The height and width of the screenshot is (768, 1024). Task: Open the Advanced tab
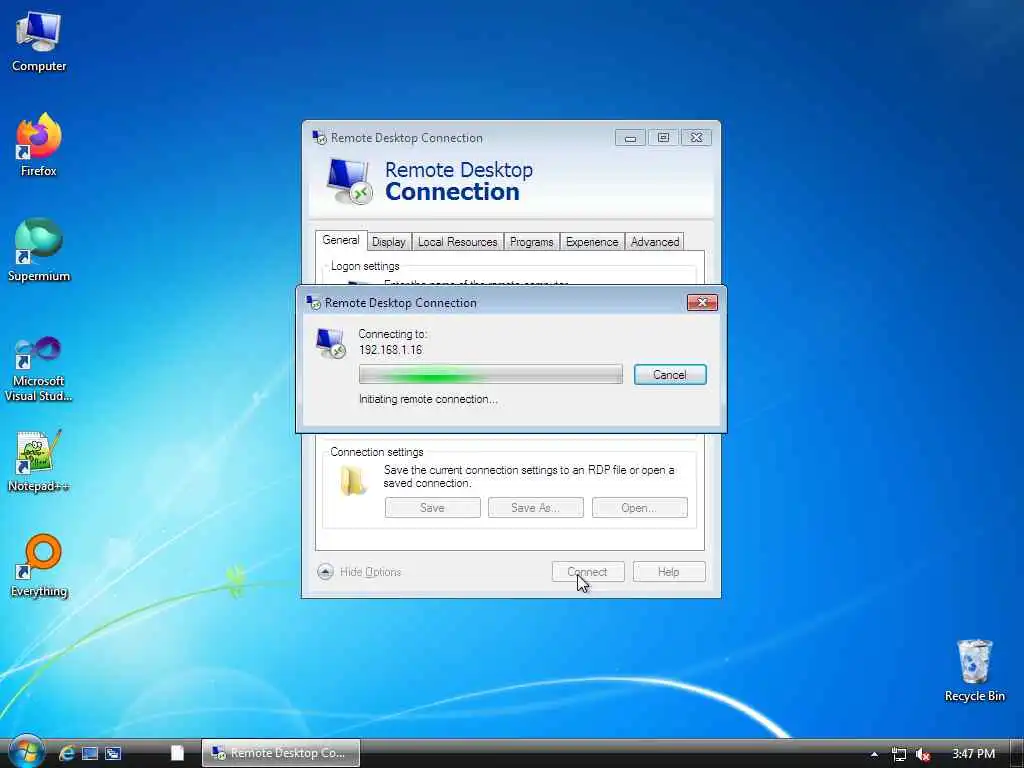click(x=654, y=242)
